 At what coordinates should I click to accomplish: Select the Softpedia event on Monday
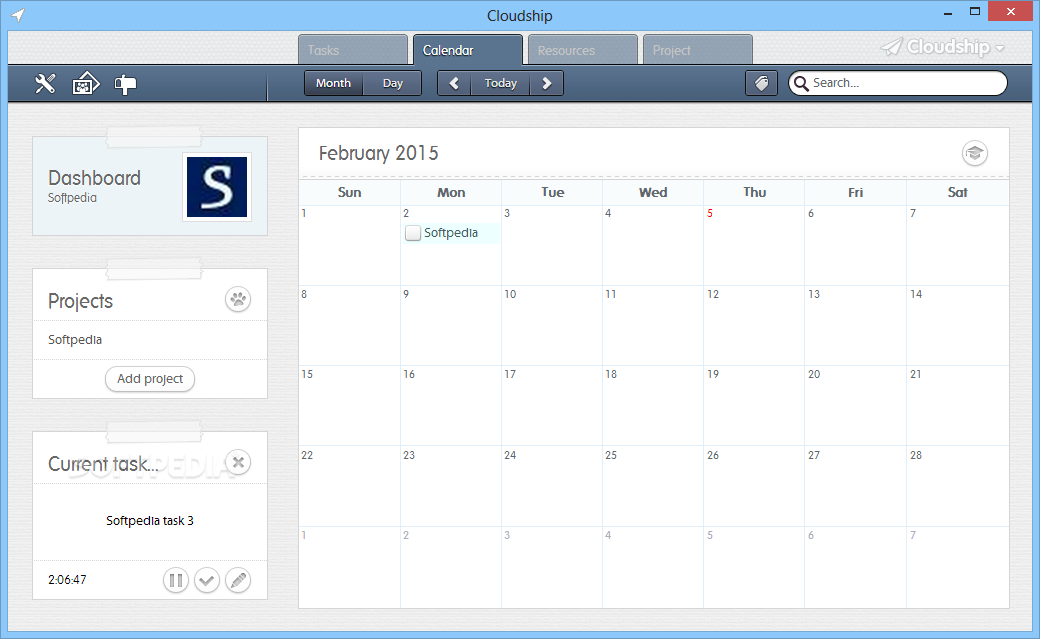point(451,233)
